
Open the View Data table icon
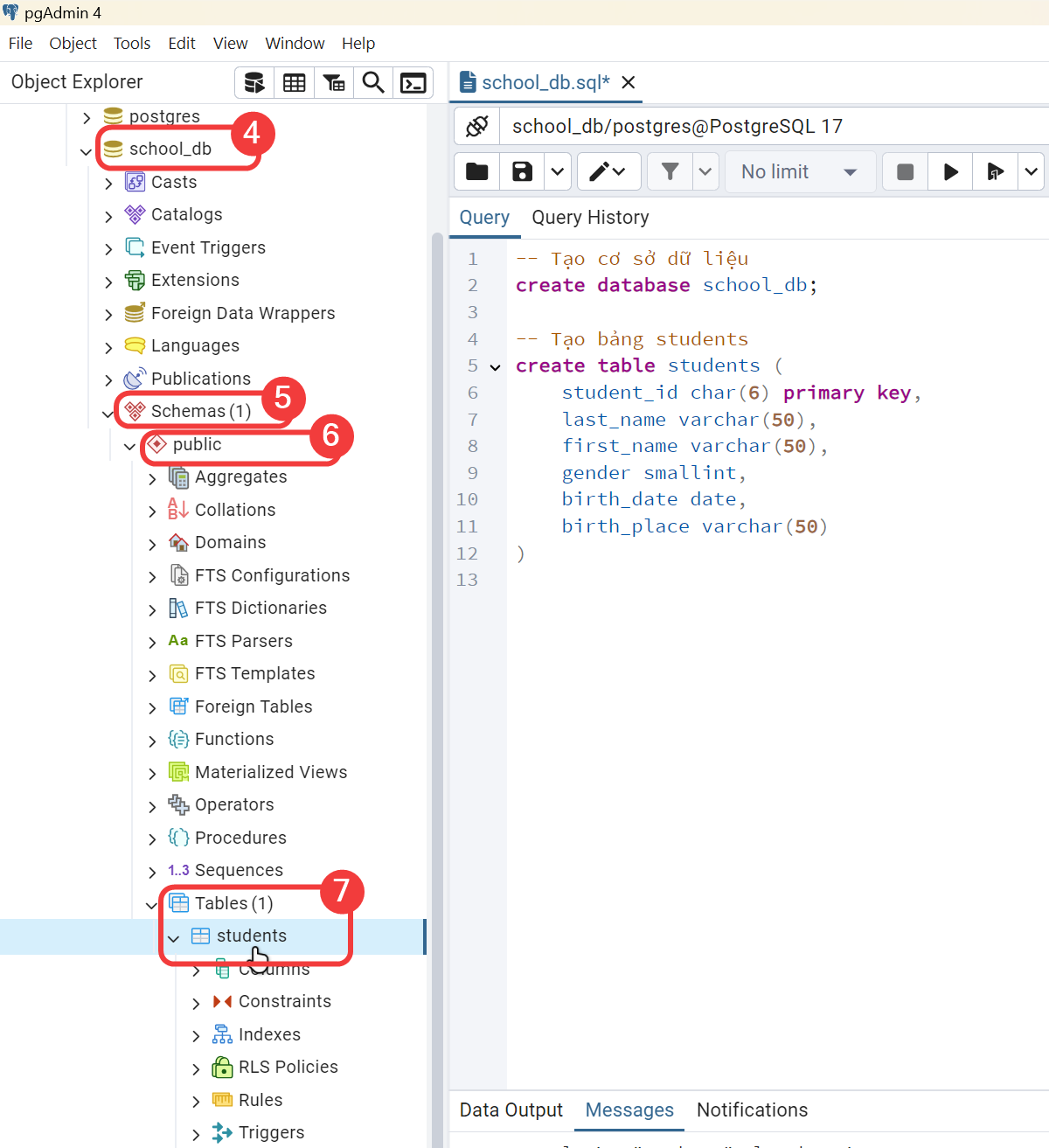pos(295,83)
